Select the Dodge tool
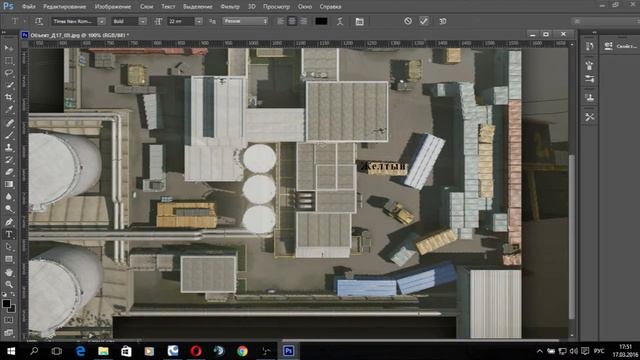This screenshot has height=360, width=640. (x=9, y=209)
